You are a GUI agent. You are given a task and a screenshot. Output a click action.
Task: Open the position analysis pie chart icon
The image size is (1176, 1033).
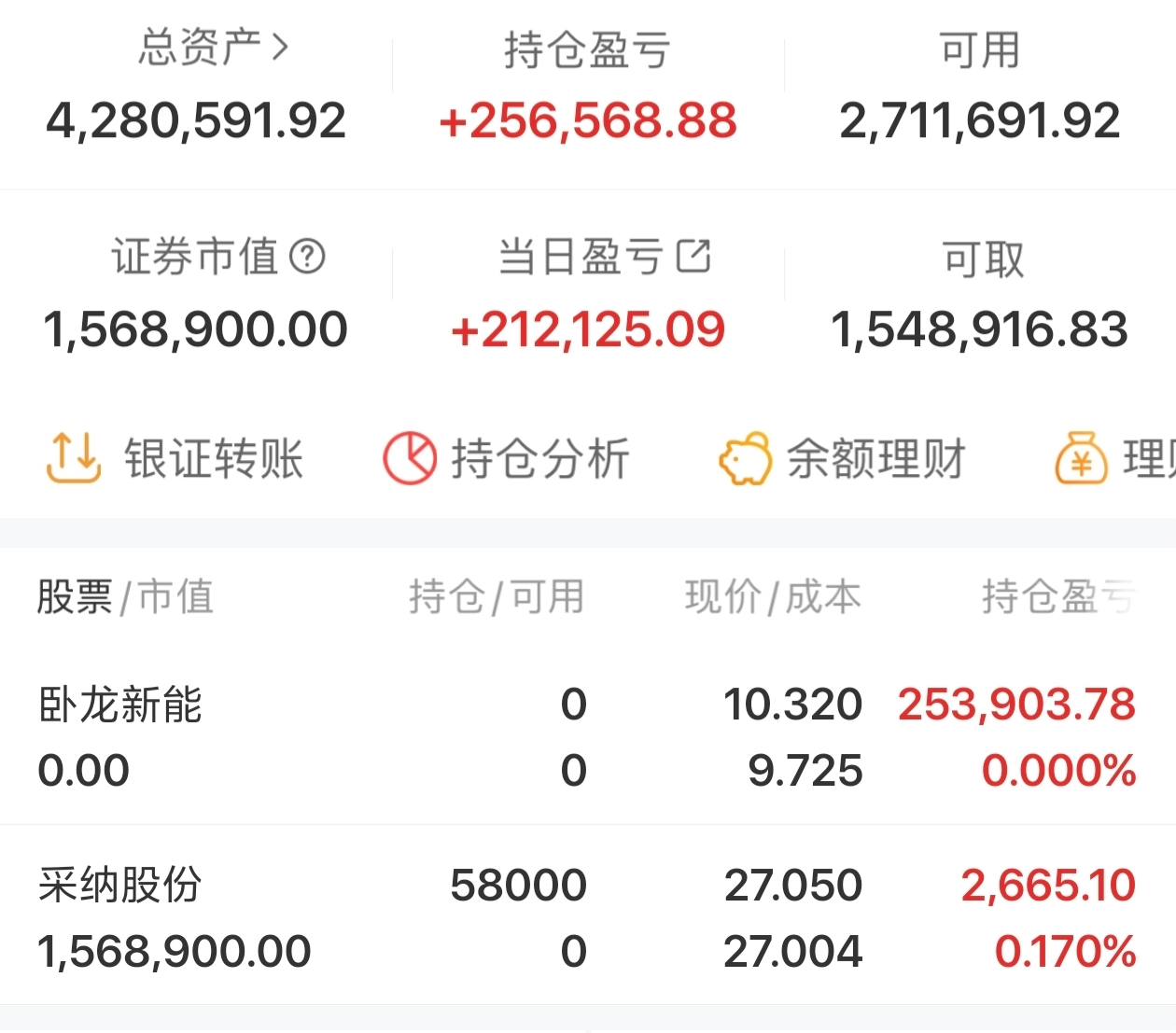(409, 458)
